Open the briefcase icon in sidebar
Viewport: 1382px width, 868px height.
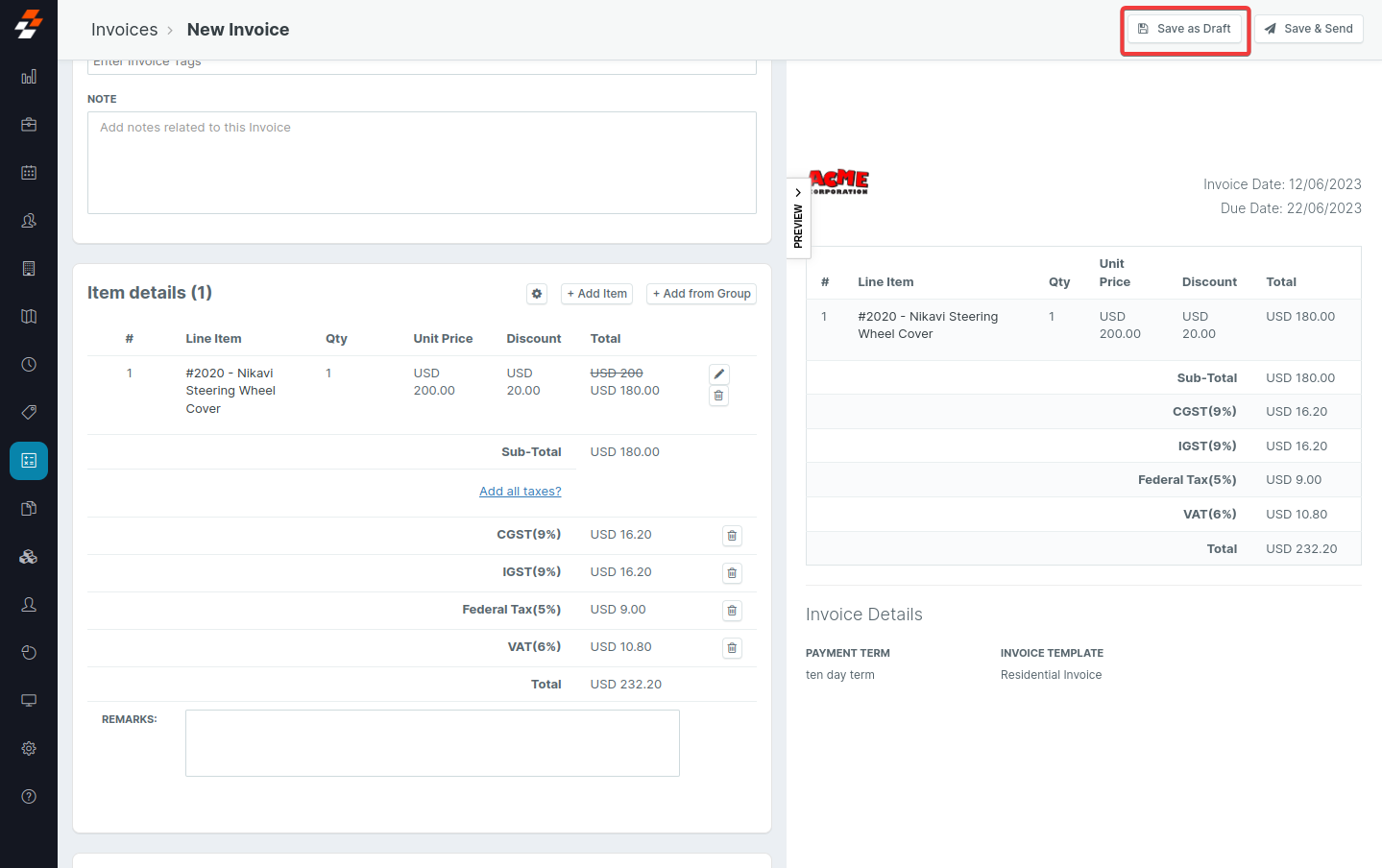pos(29,125)
